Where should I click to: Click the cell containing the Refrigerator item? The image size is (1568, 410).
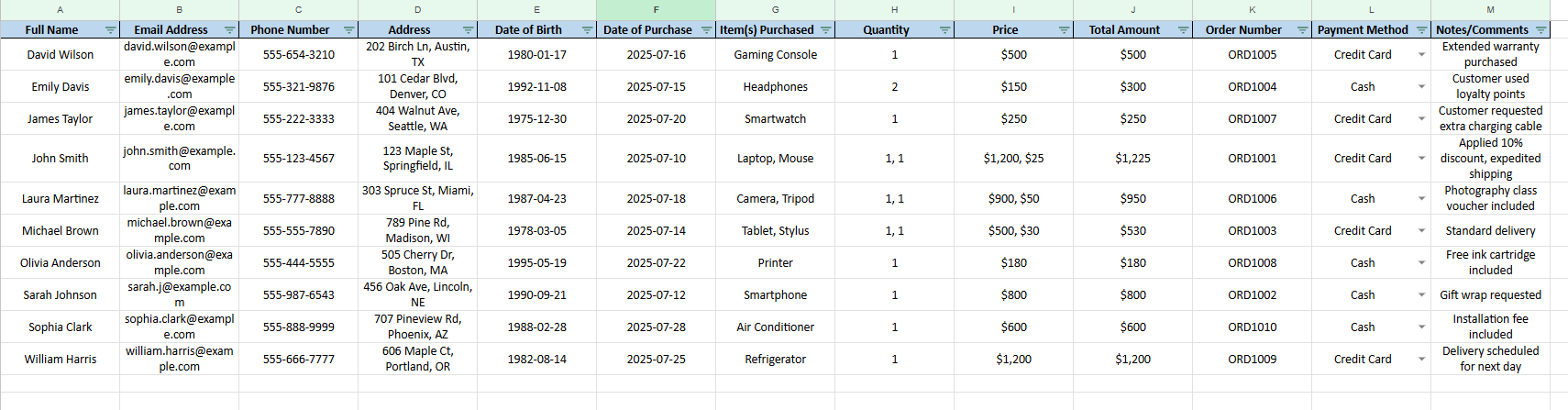775,360
